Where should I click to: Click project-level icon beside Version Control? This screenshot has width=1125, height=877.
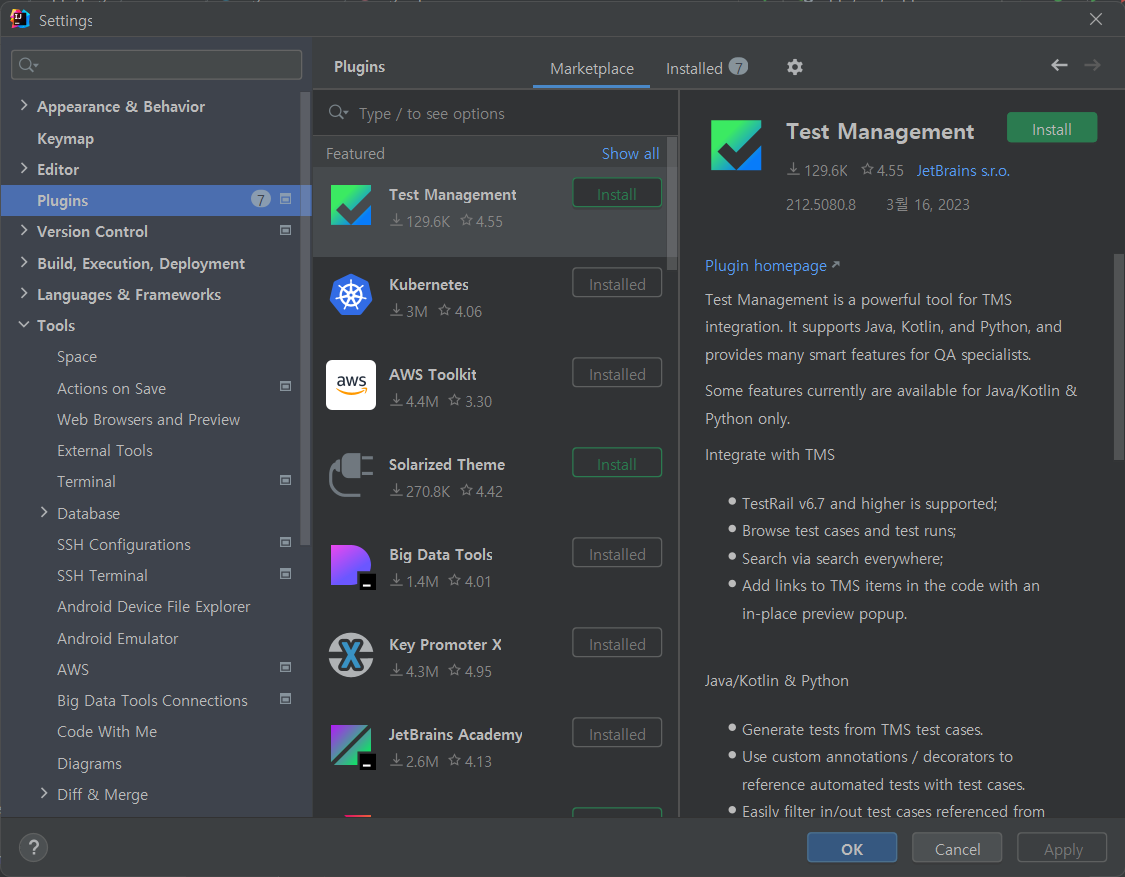tap(286, 230)
